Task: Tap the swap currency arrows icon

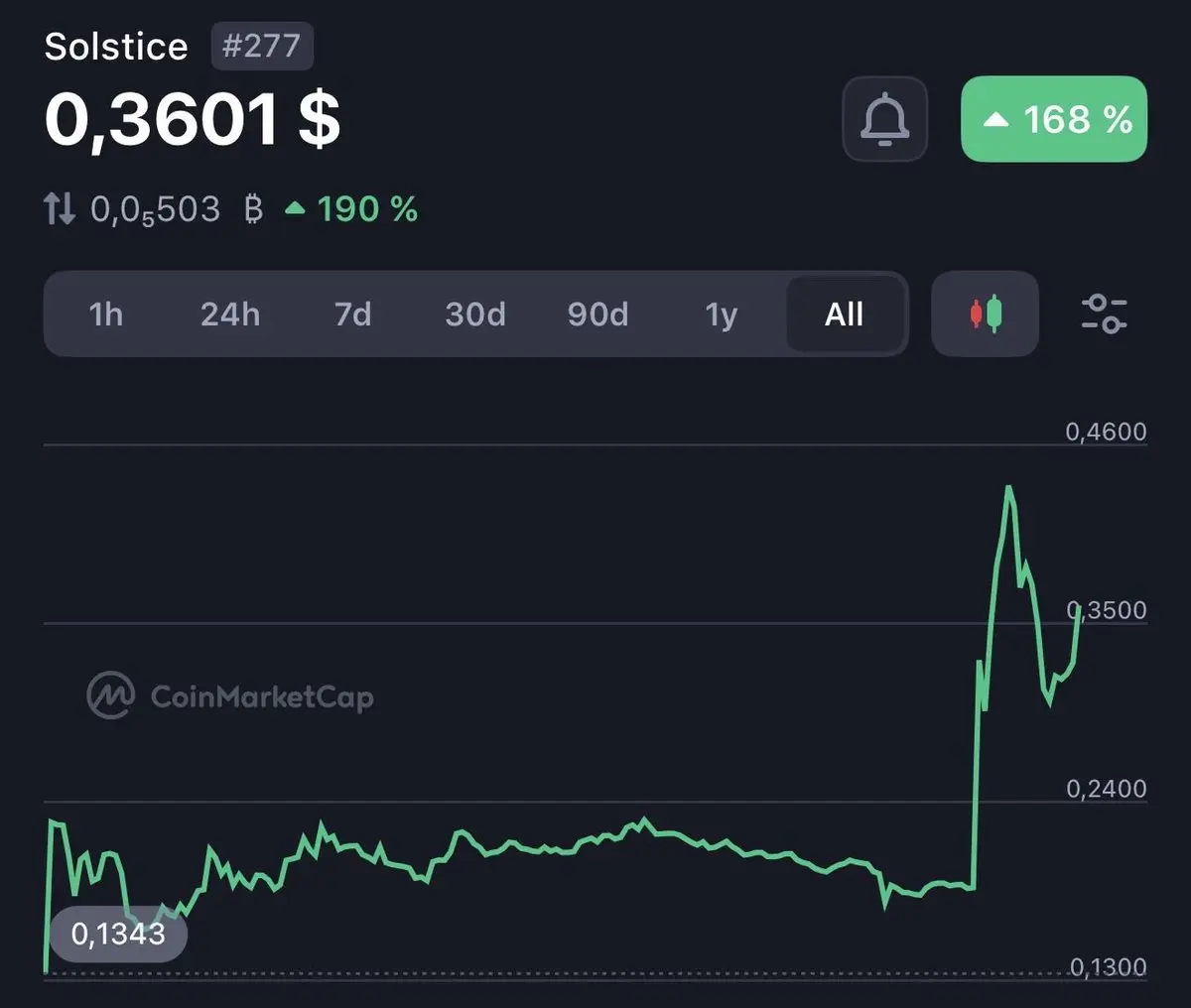Action: pyautogui.click(x=60, y=208)
